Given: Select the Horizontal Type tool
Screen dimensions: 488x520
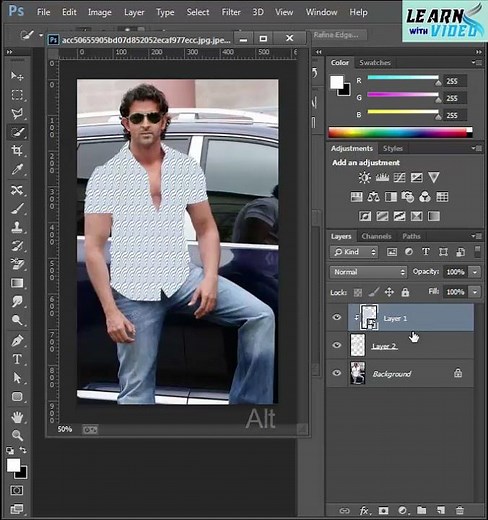Looking at the screenshot, I should 17,359.
